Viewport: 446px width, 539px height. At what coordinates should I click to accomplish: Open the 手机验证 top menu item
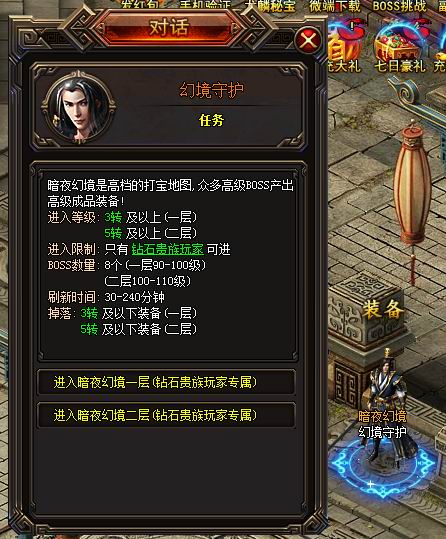pyautogui.click(x=205, y=5)
